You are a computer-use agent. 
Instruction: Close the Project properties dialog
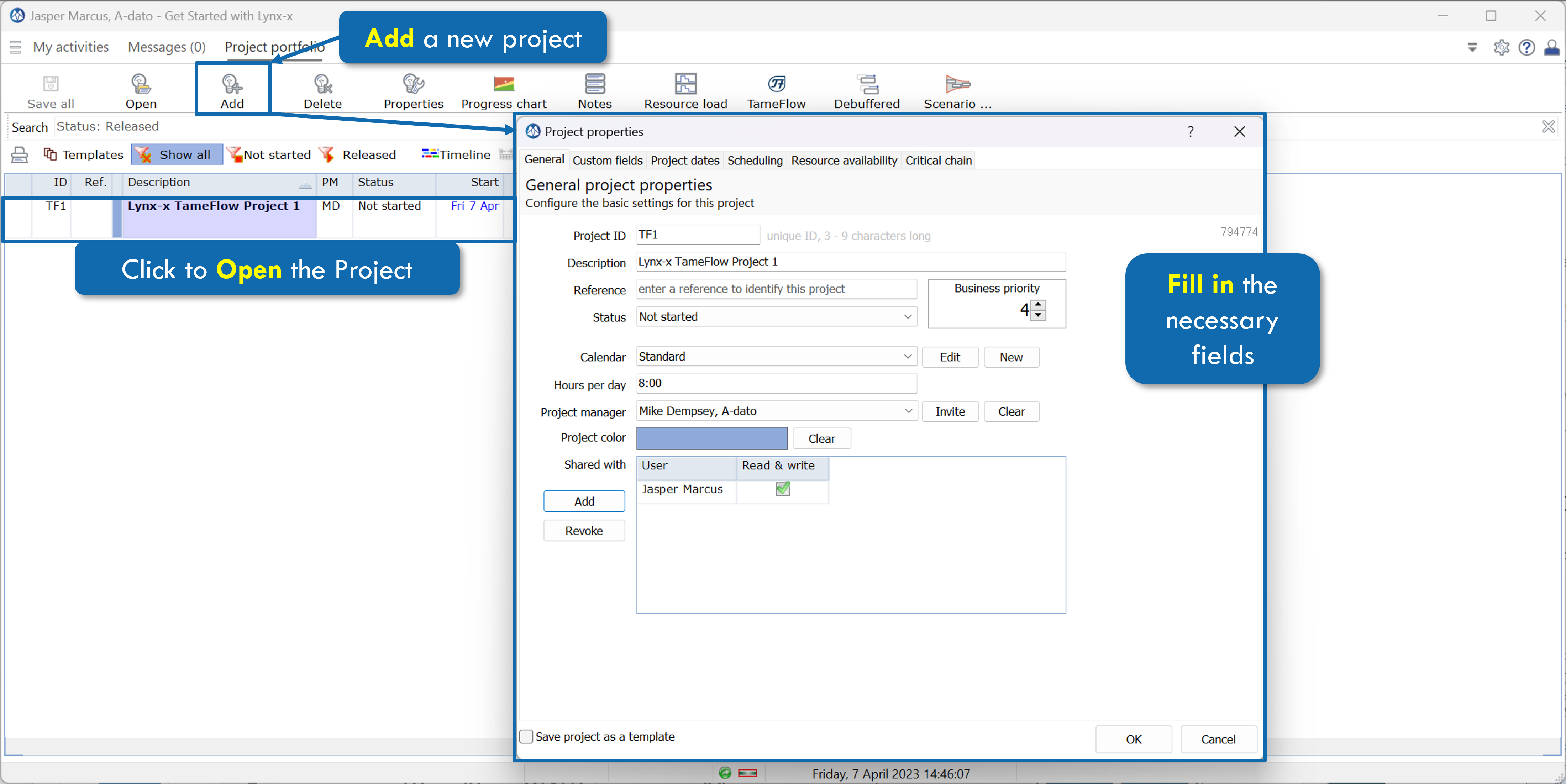pyautogui.click(x=1239, y=131)
